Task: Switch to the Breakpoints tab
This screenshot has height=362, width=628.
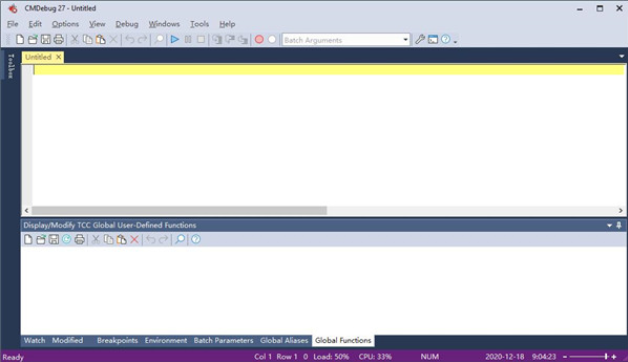Action: click(117, 340)
